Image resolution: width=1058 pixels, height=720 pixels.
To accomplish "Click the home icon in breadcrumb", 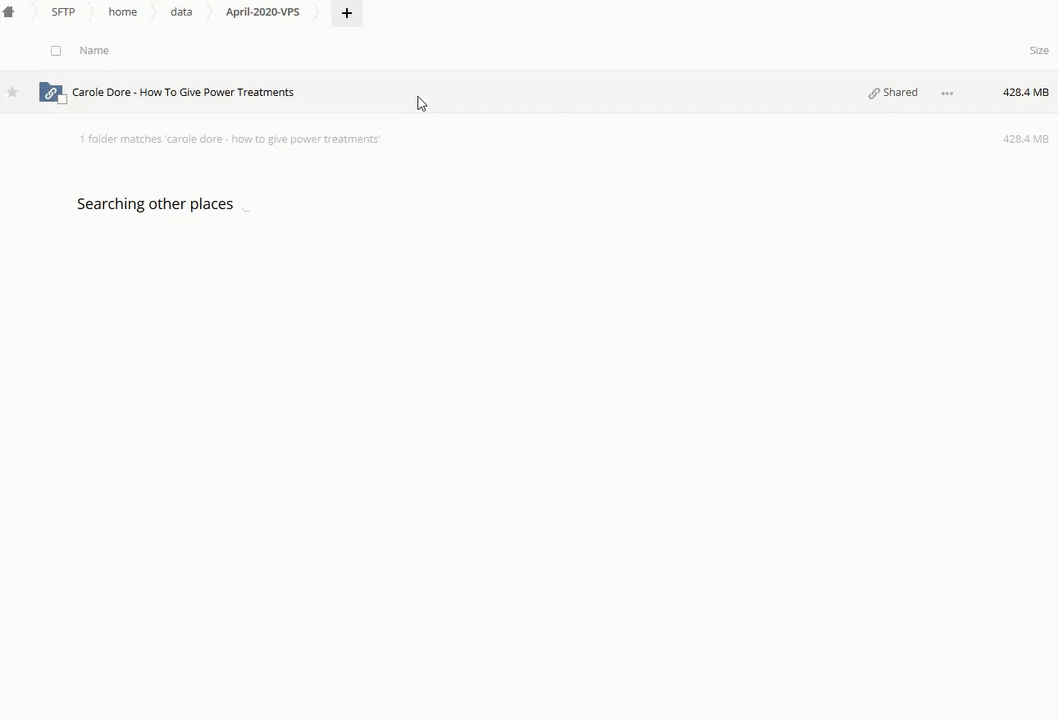I will (9, 12).
